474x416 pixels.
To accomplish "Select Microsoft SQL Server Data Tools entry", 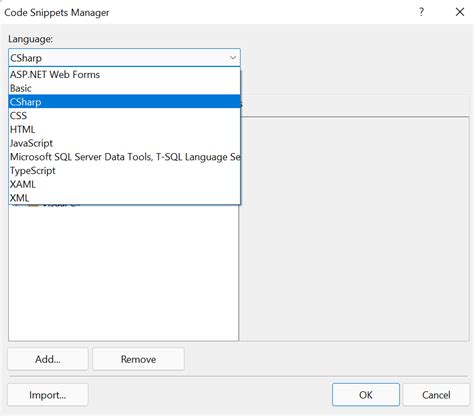I will pyautogui.click(x=124, y=157).
